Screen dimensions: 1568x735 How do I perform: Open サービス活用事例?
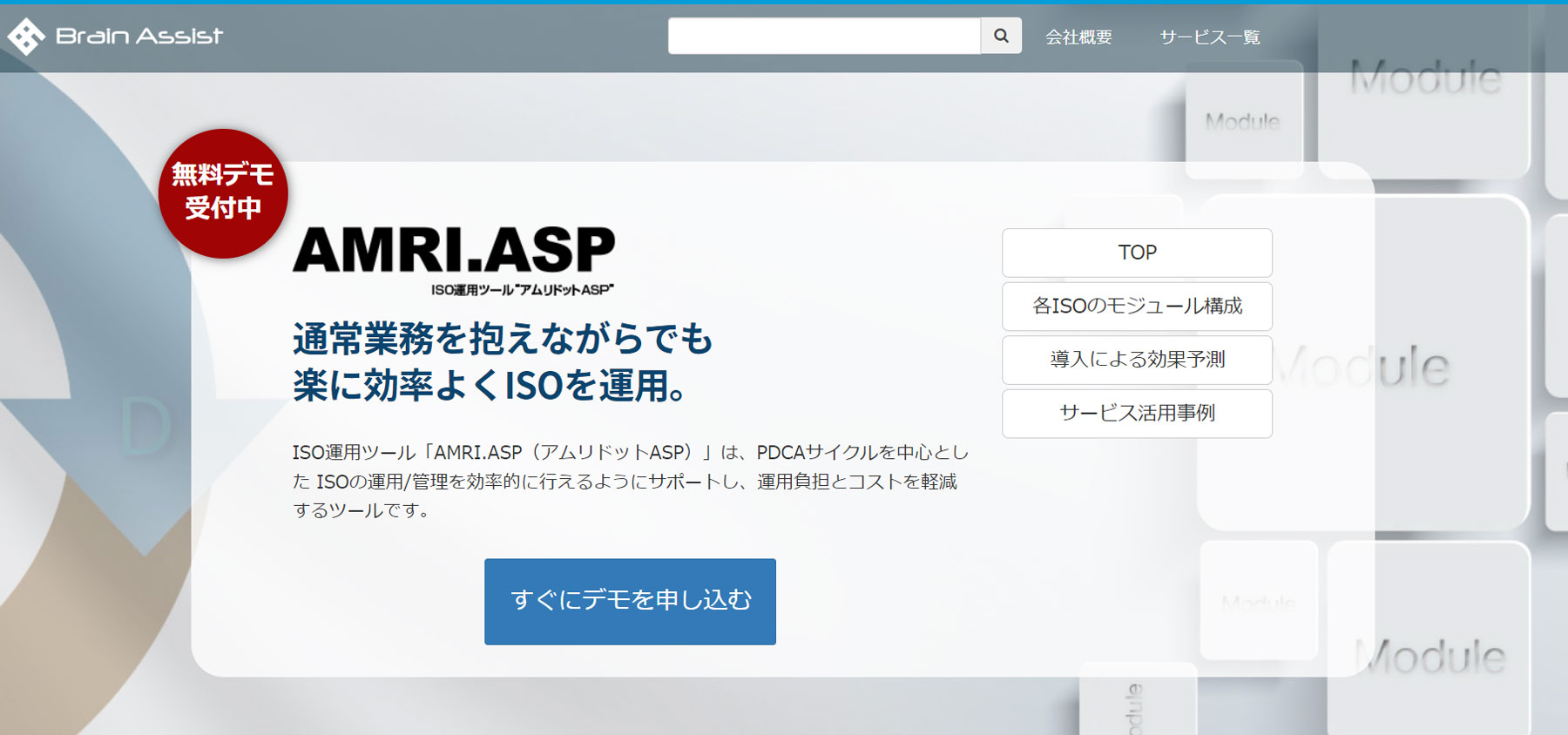[1137, 413]
